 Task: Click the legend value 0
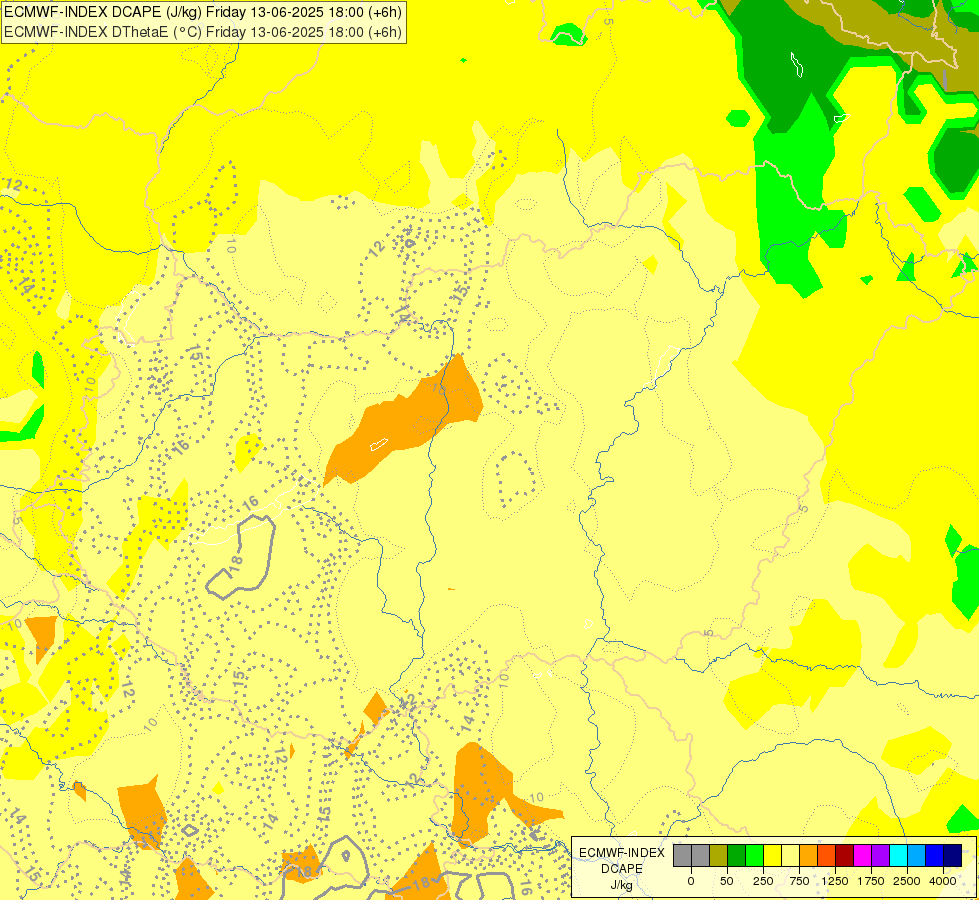[x=691, y=881]
